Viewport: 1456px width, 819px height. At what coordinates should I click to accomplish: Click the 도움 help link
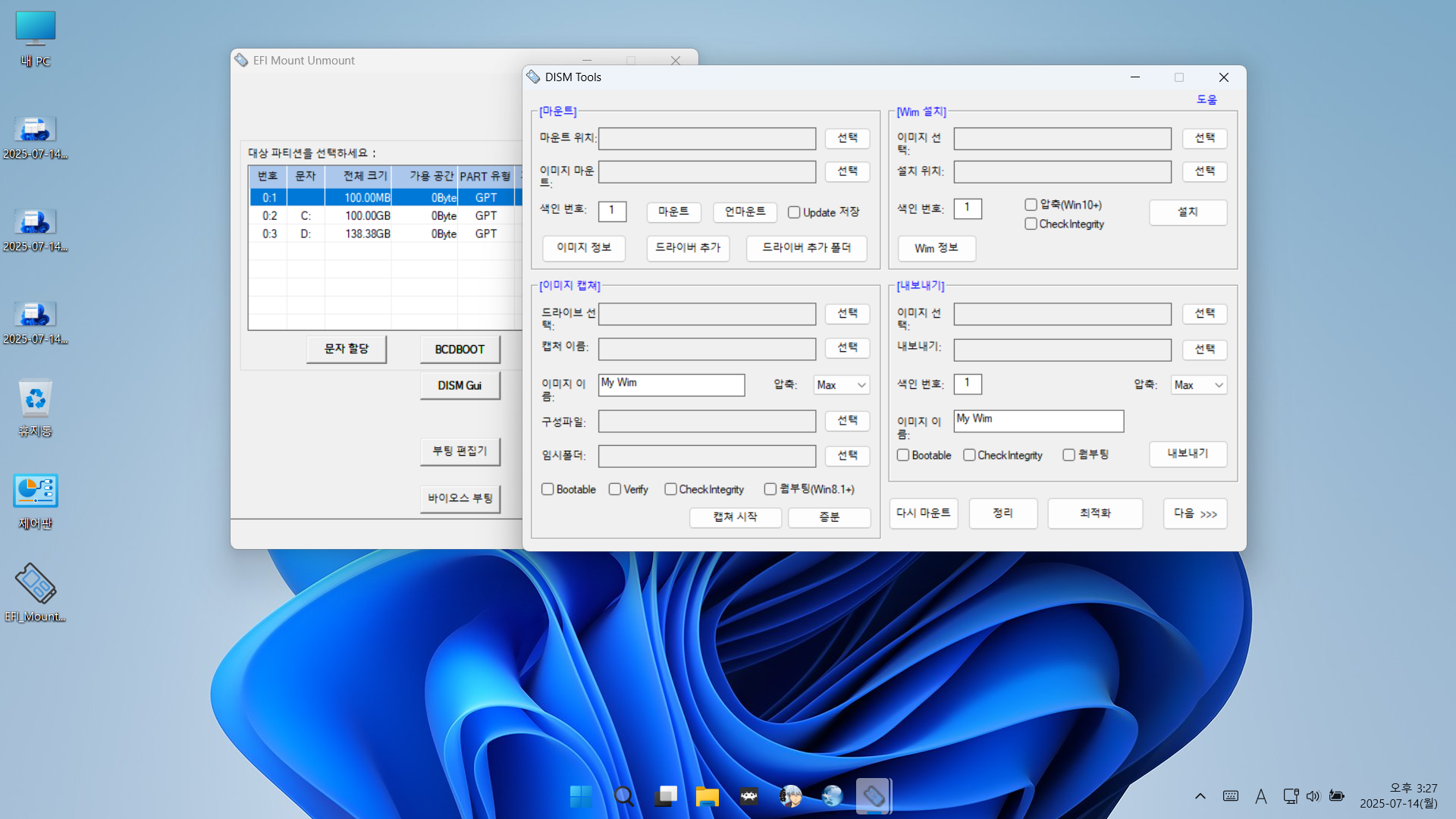[1206, 99]
